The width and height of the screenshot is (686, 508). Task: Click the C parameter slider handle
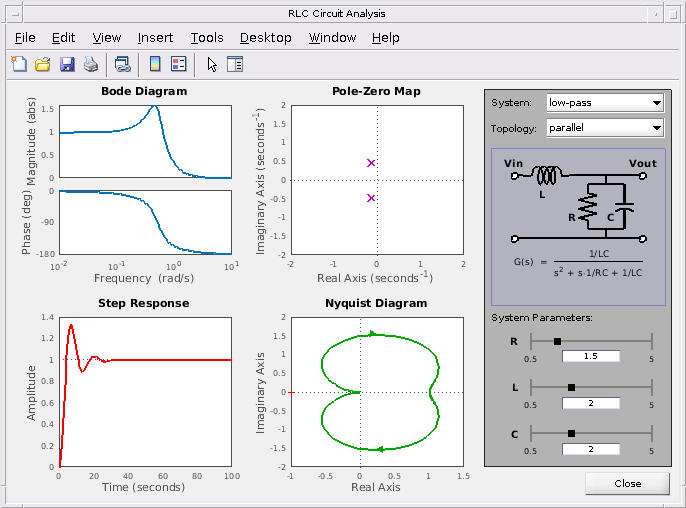tap(571, 433)
